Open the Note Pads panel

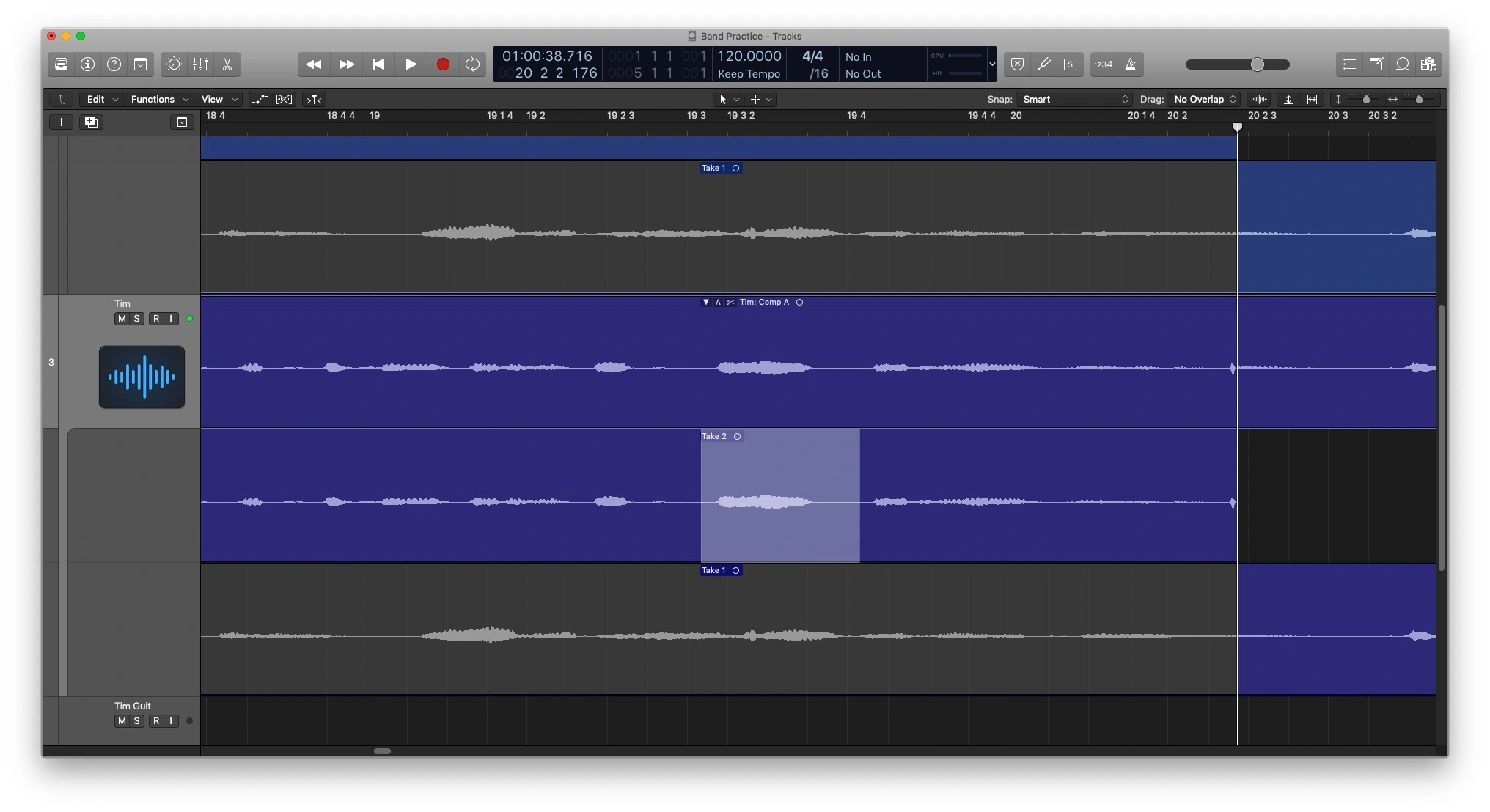[x=1376, y=64]
